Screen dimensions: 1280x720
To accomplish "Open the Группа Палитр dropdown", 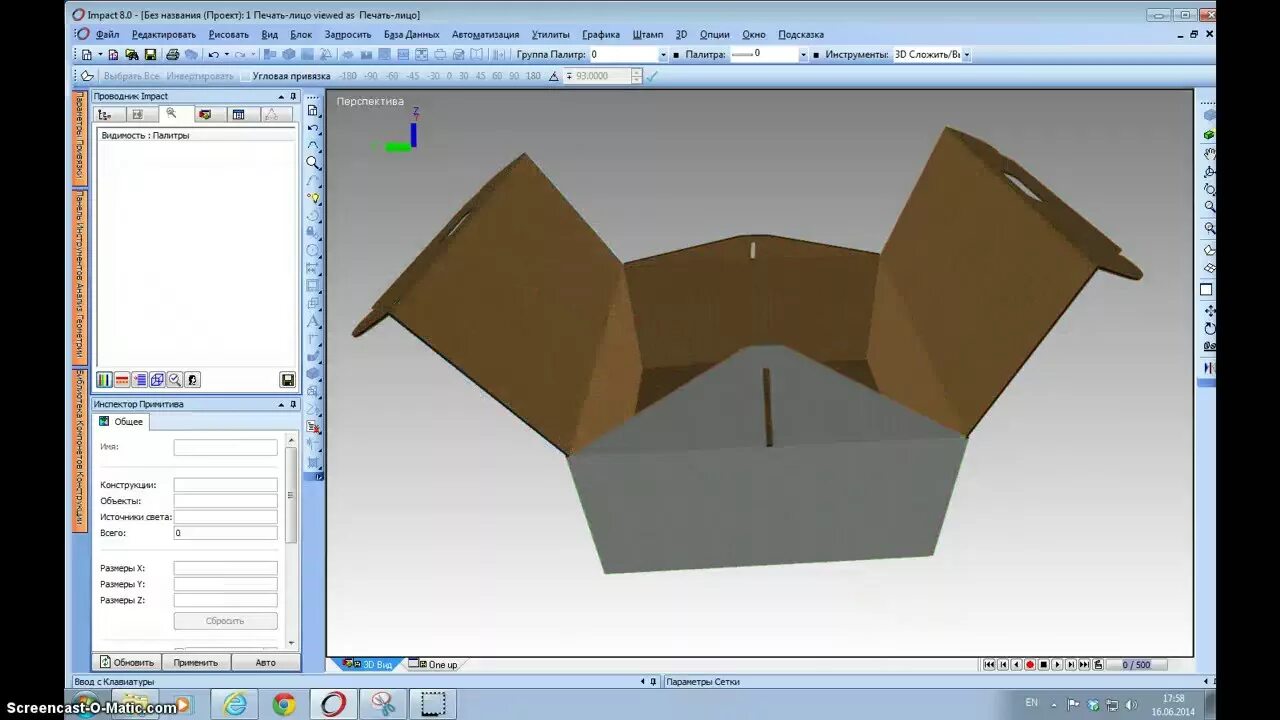I will [662, 55].
